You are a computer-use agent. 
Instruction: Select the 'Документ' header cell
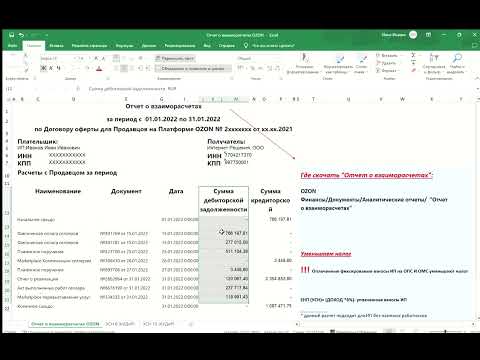(x=126, y=191)
